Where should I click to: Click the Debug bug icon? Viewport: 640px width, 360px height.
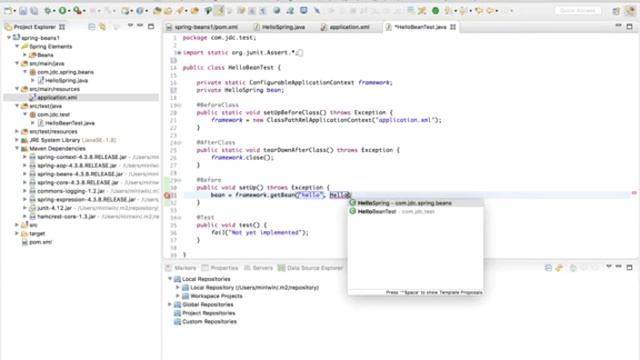pyautogui.click(x=48, y=11)
